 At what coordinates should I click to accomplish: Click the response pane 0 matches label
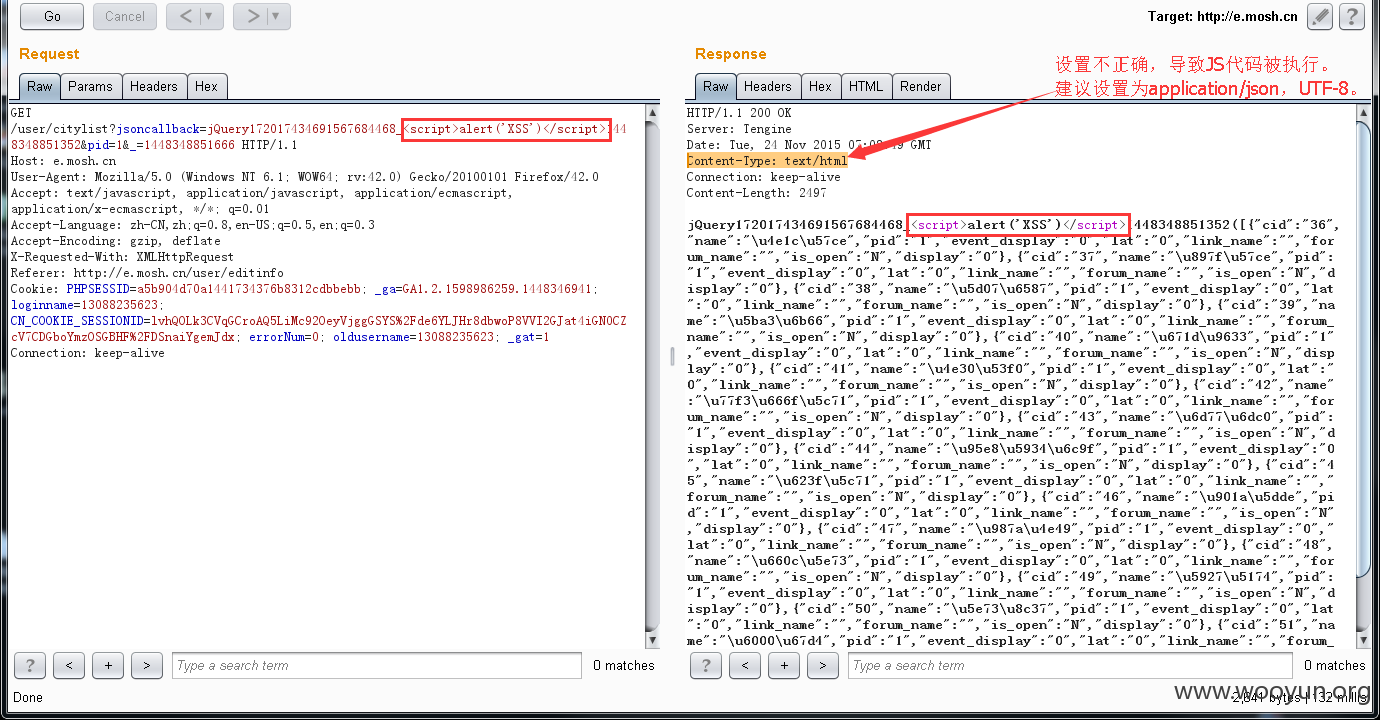coord(1335,665)
